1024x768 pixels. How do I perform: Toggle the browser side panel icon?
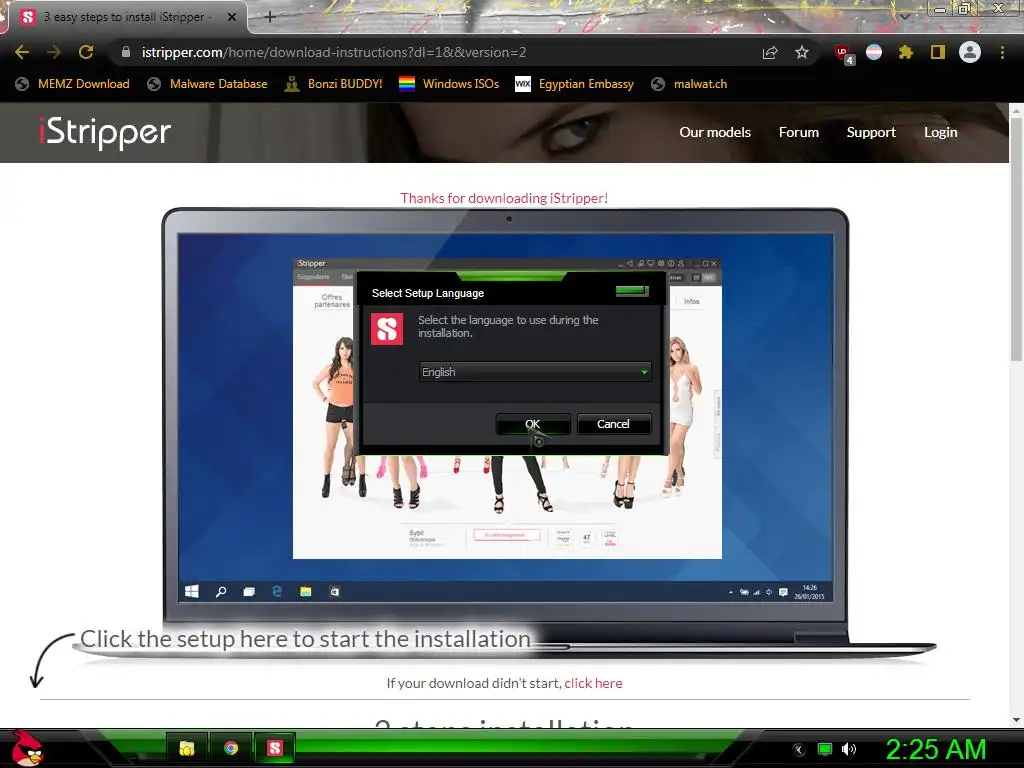938,52
